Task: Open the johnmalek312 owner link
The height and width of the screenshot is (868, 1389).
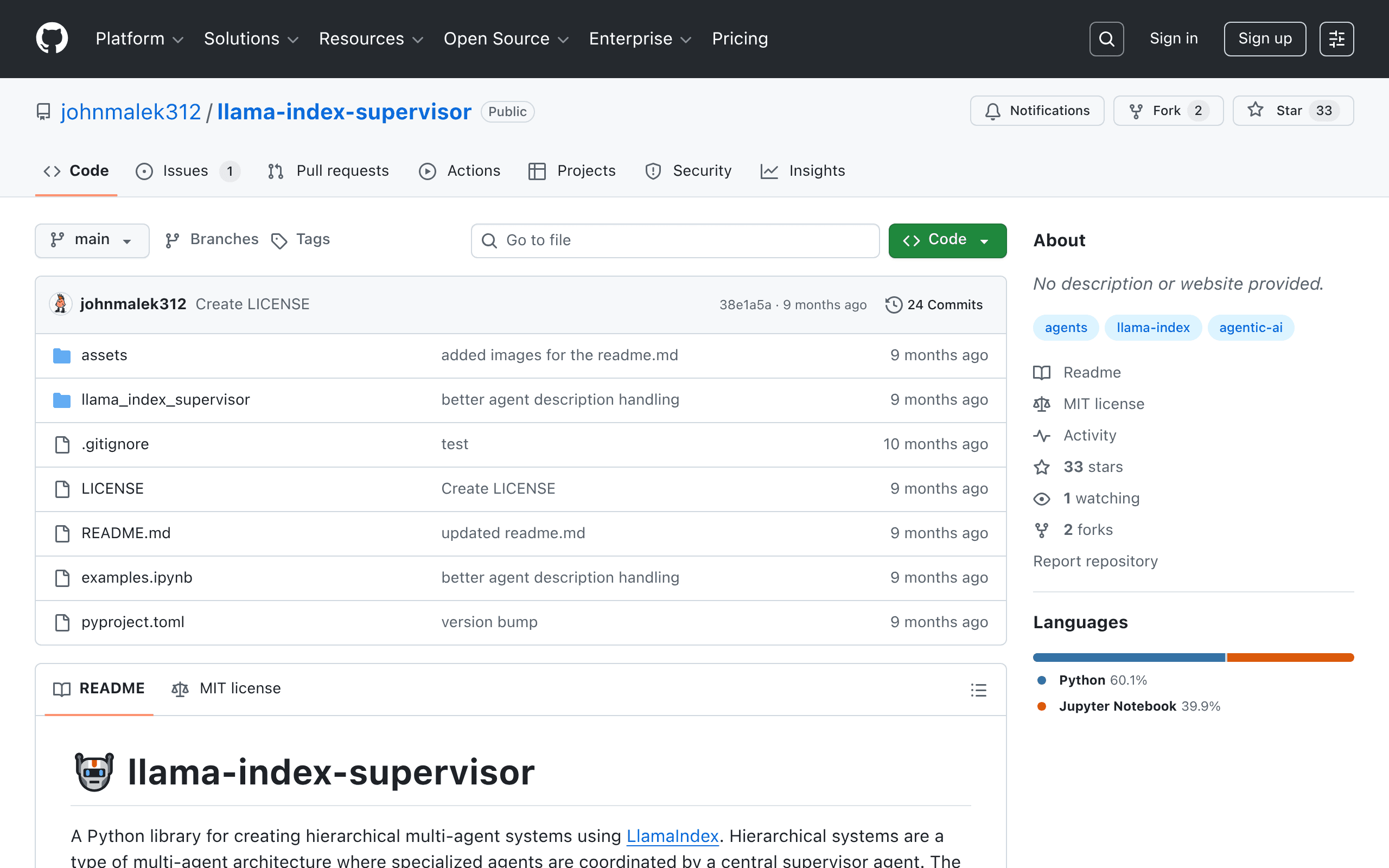Action: click(131, 111)
